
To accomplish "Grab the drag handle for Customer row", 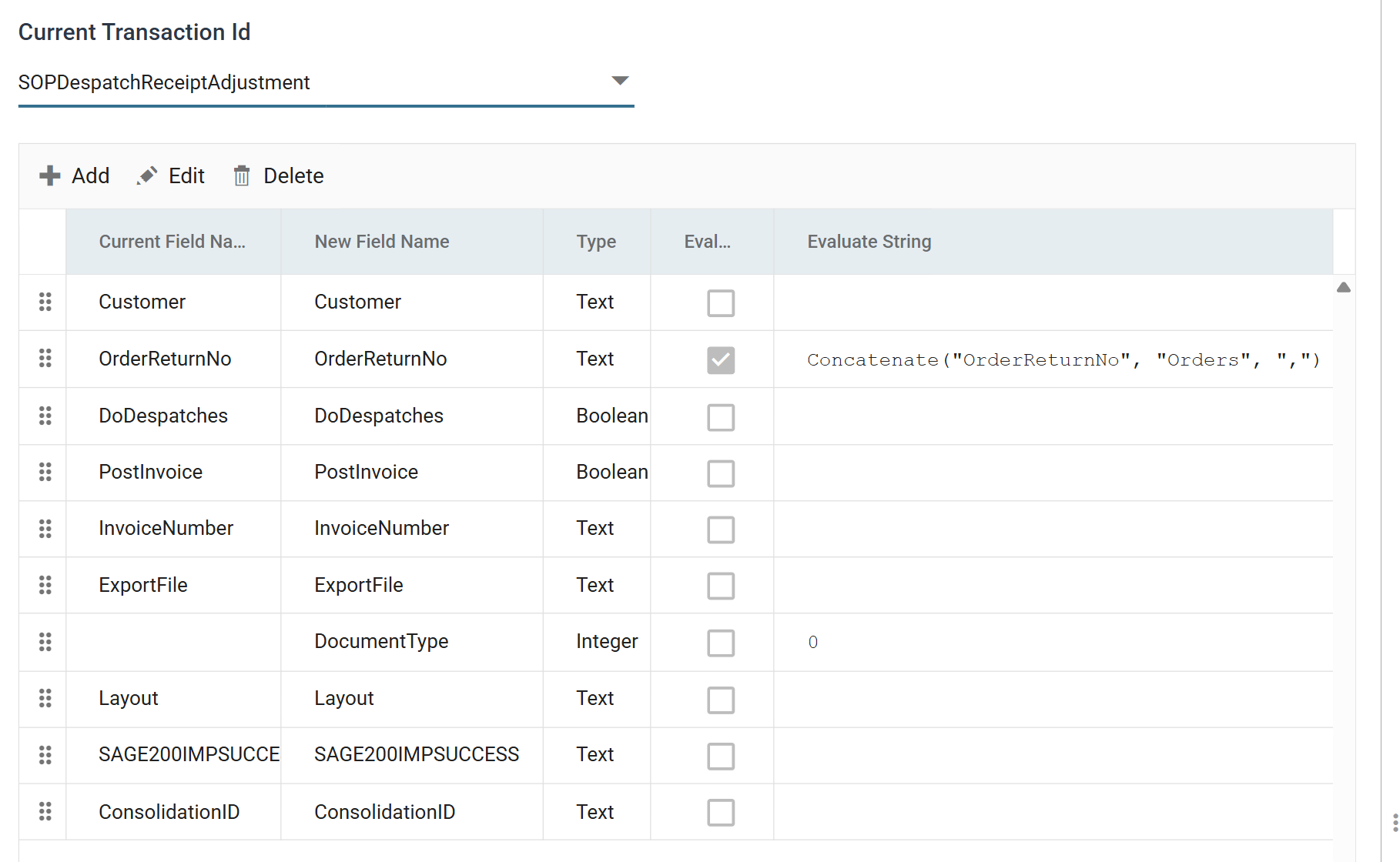I will coord(45,302).
